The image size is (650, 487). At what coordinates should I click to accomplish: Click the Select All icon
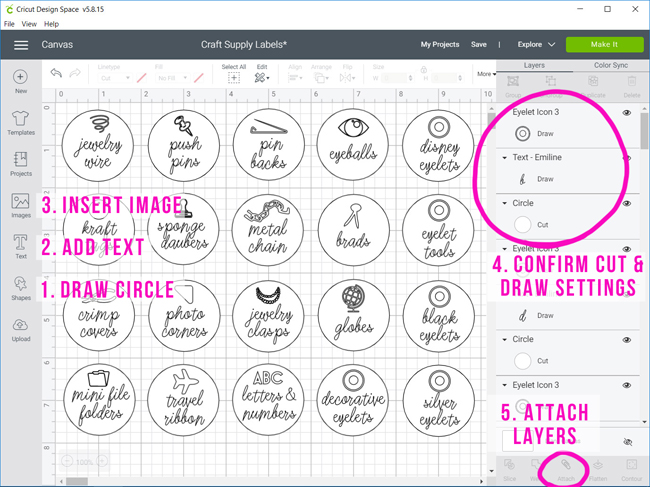[x=234, y=78]
